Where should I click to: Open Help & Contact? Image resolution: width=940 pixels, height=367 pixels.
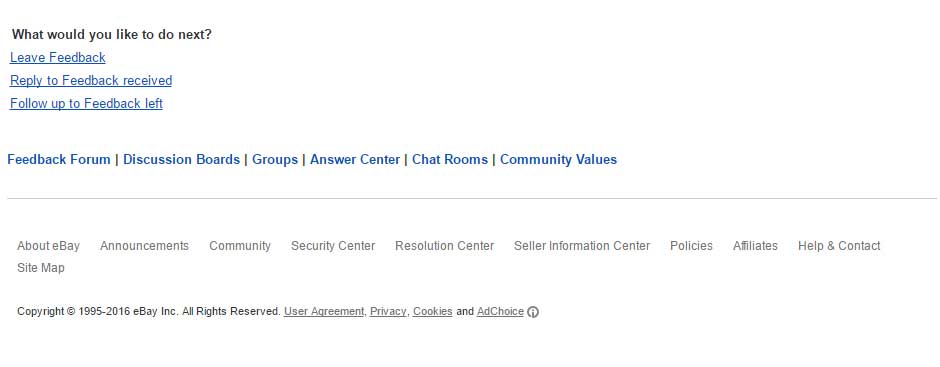tap(839, 246)
